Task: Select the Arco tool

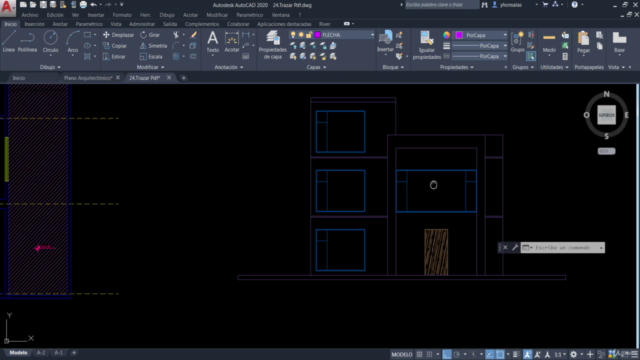Action: pos(73,42)
